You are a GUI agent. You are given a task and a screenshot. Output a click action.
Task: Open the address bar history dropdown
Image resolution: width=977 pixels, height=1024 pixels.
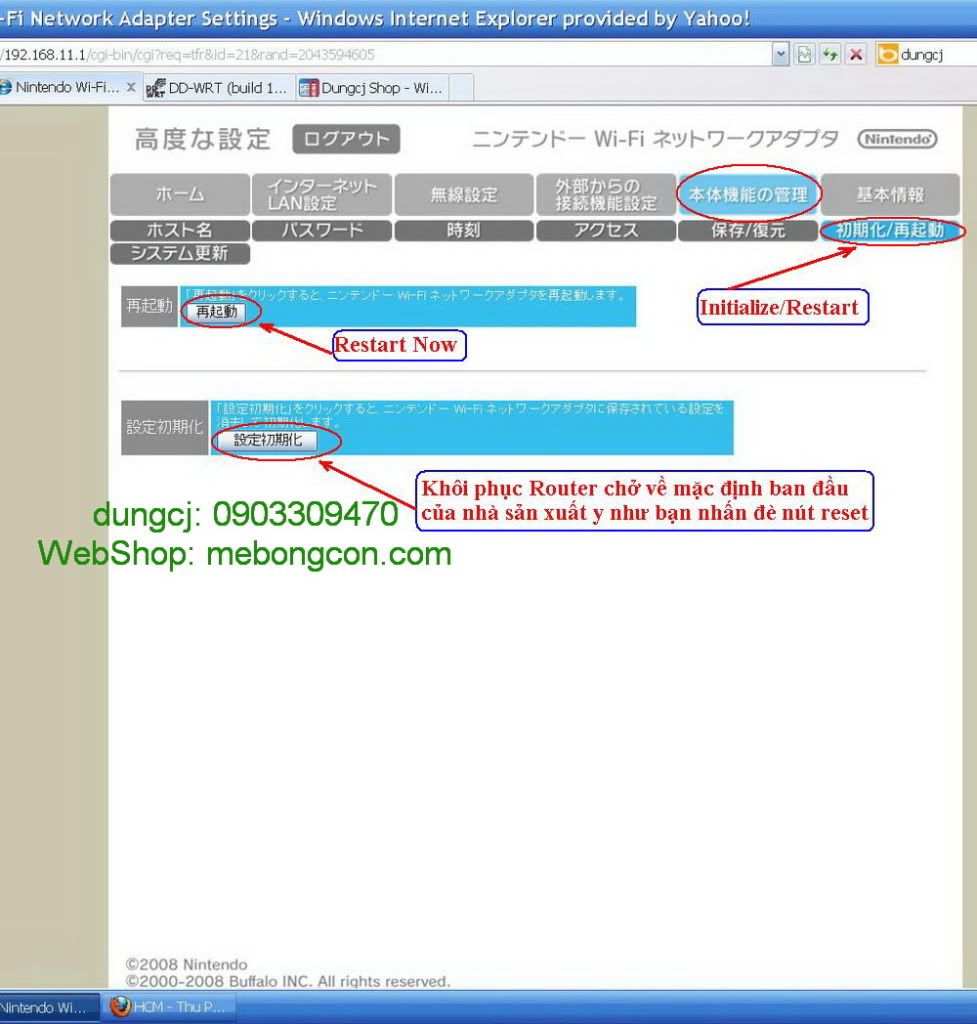coord(781,55)
